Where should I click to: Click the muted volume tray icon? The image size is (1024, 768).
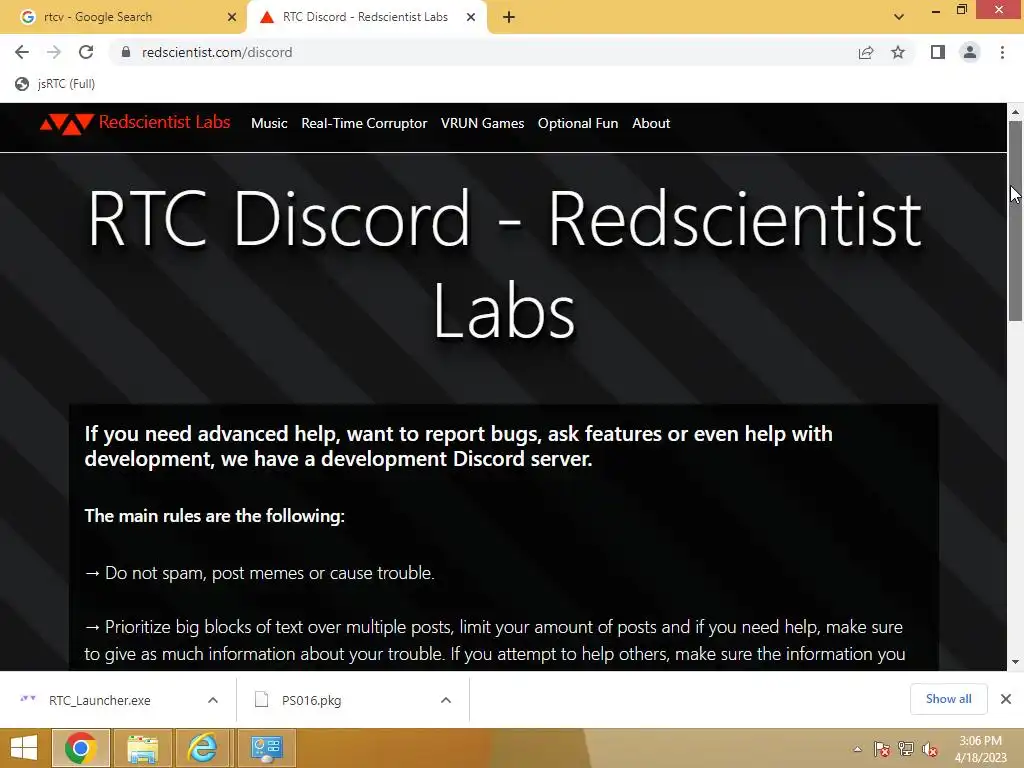pyautogui.click(x=930, y=749)
